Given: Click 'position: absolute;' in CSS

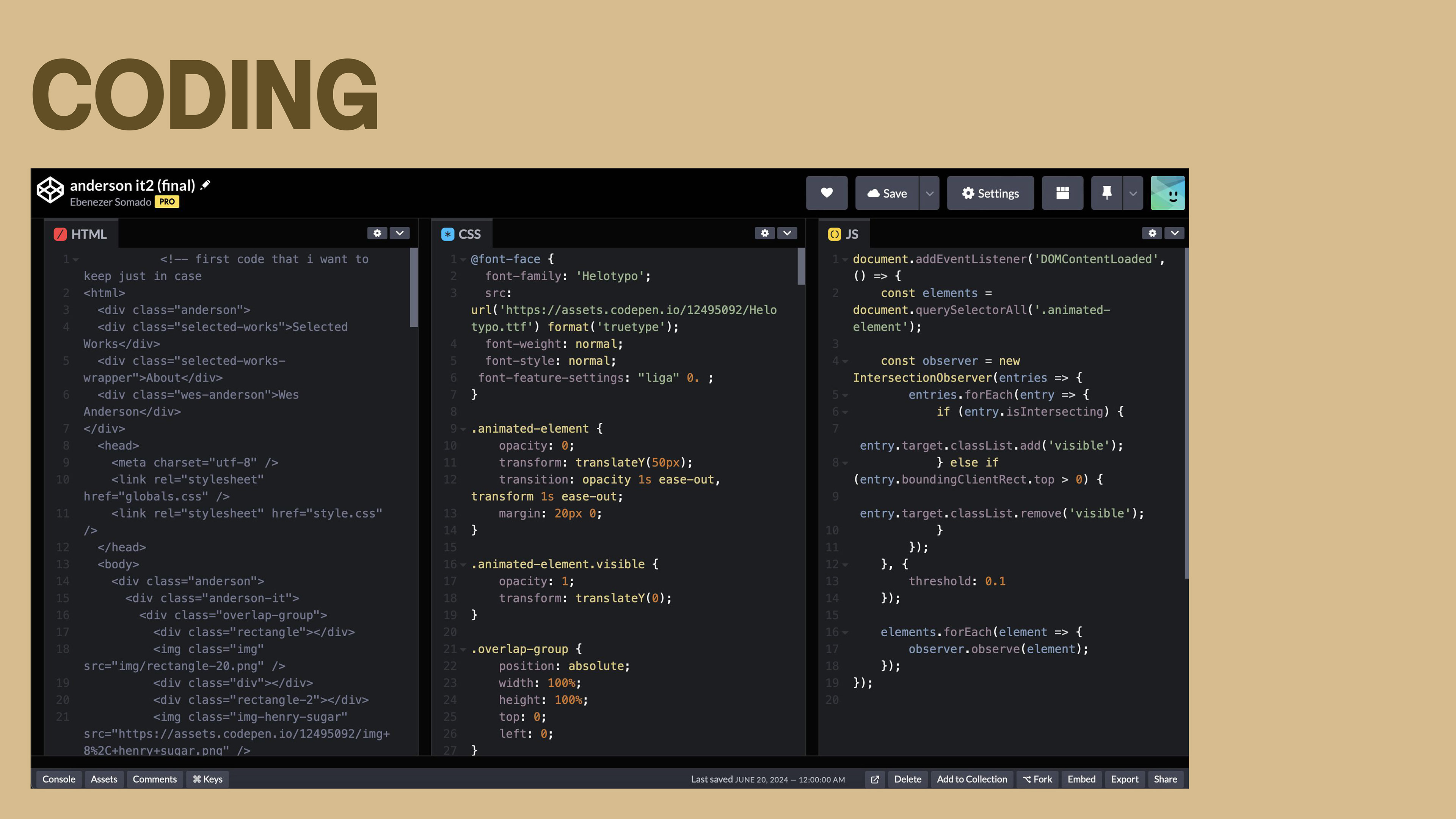Looking at the screenshot, I should pos(564,666).
